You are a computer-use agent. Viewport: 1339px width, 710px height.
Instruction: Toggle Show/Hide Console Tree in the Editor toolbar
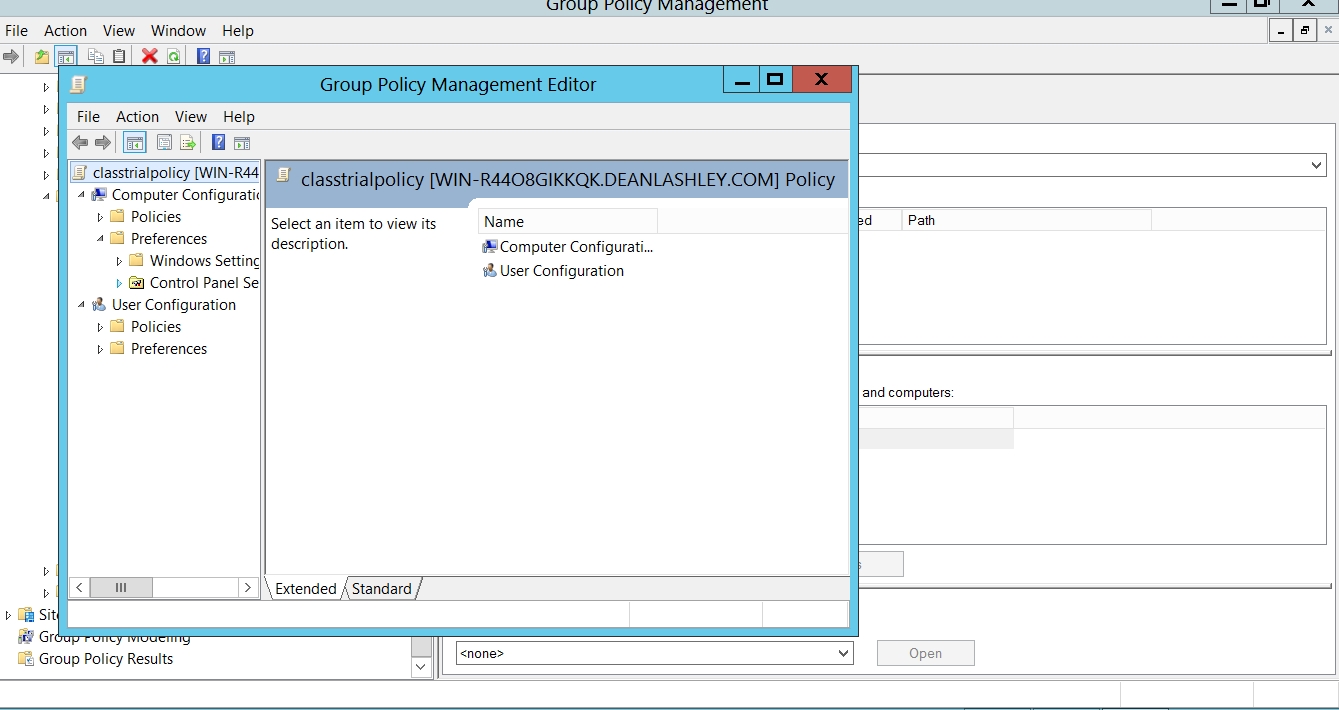[x=135, y=142]
